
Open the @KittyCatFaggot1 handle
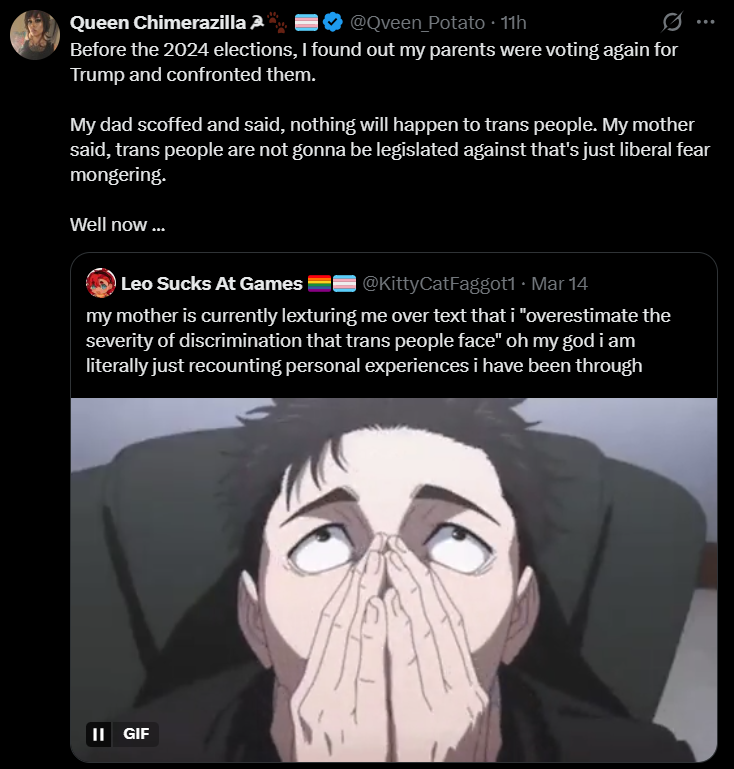(438, 283)
